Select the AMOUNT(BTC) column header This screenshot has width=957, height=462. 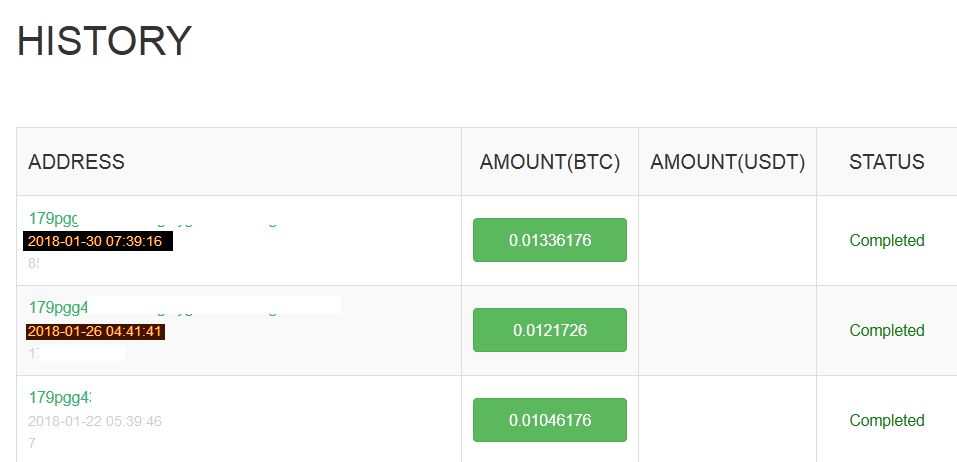click(550, 162)
